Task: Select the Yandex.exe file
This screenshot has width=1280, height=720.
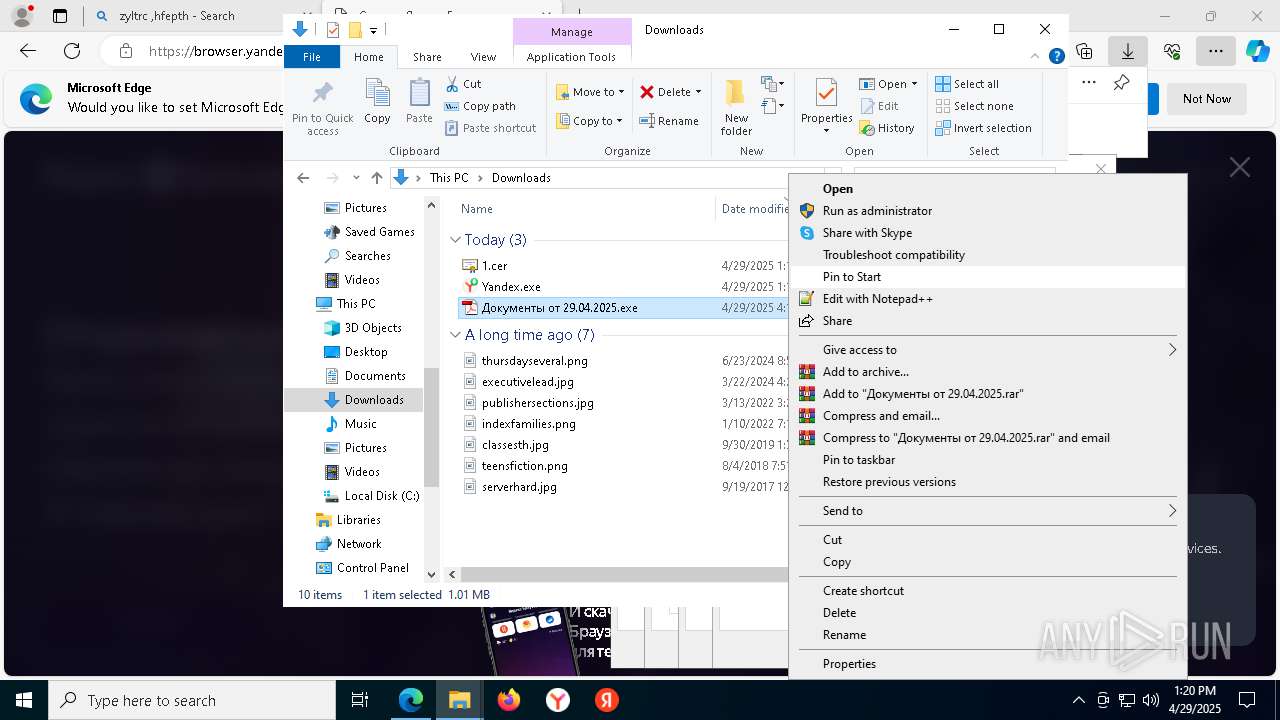Action: [x=510, y=287]
